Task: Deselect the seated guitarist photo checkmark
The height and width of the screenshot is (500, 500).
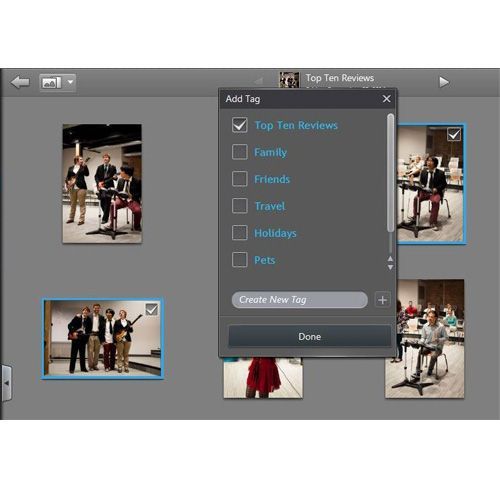Action: [454, 134]
